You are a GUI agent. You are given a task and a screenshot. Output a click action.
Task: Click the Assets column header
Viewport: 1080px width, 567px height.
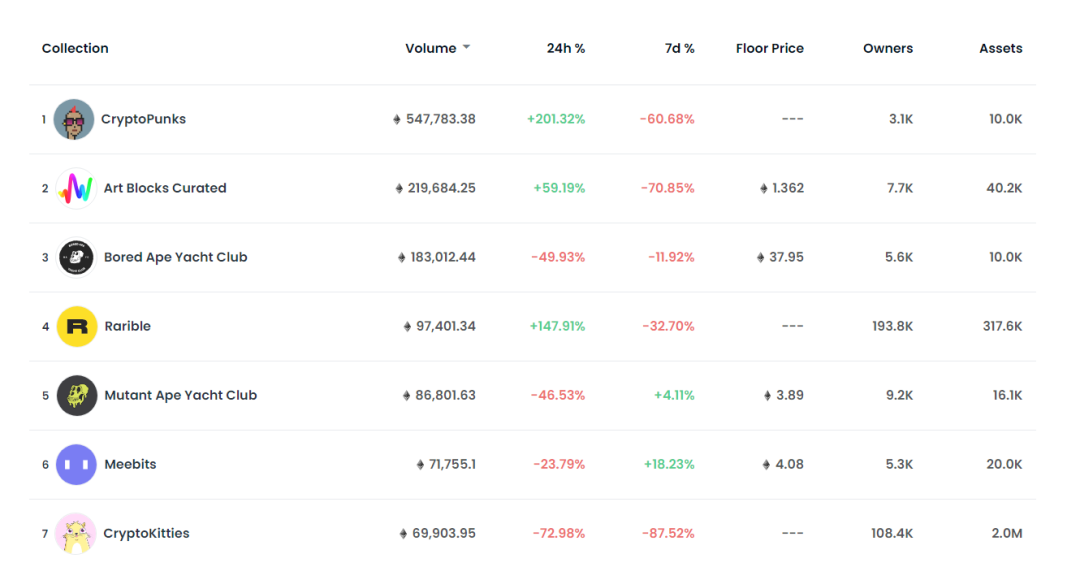click(1001, 48)
